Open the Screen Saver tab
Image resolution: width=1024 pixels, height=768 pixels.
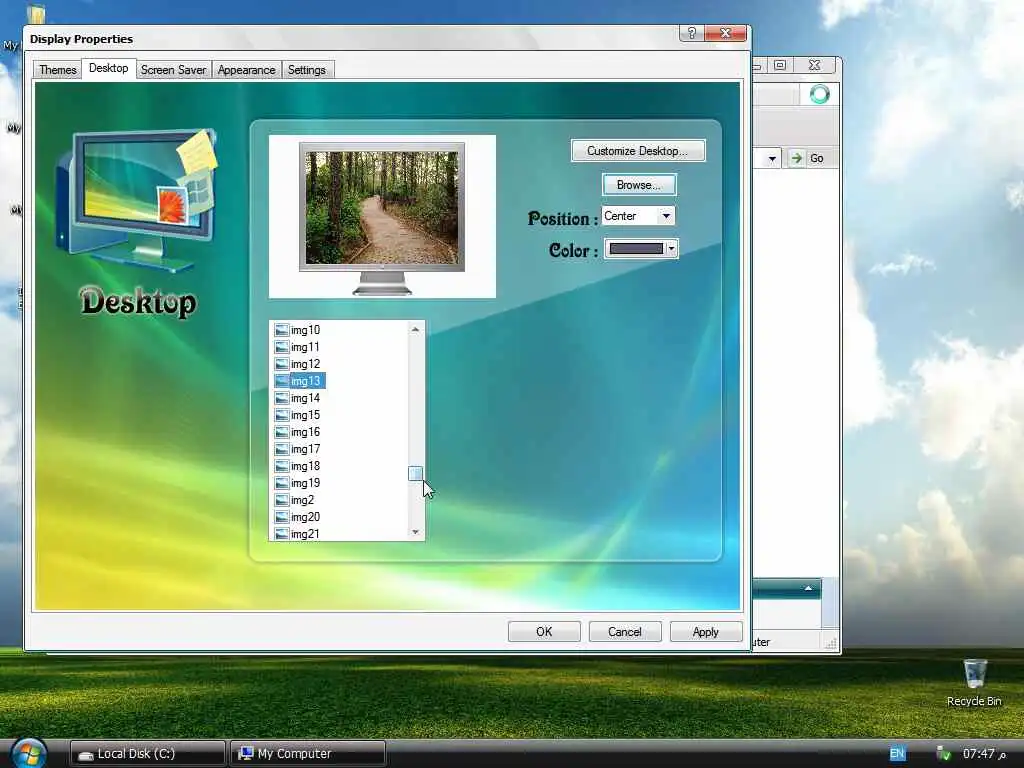tap(173, 70)
